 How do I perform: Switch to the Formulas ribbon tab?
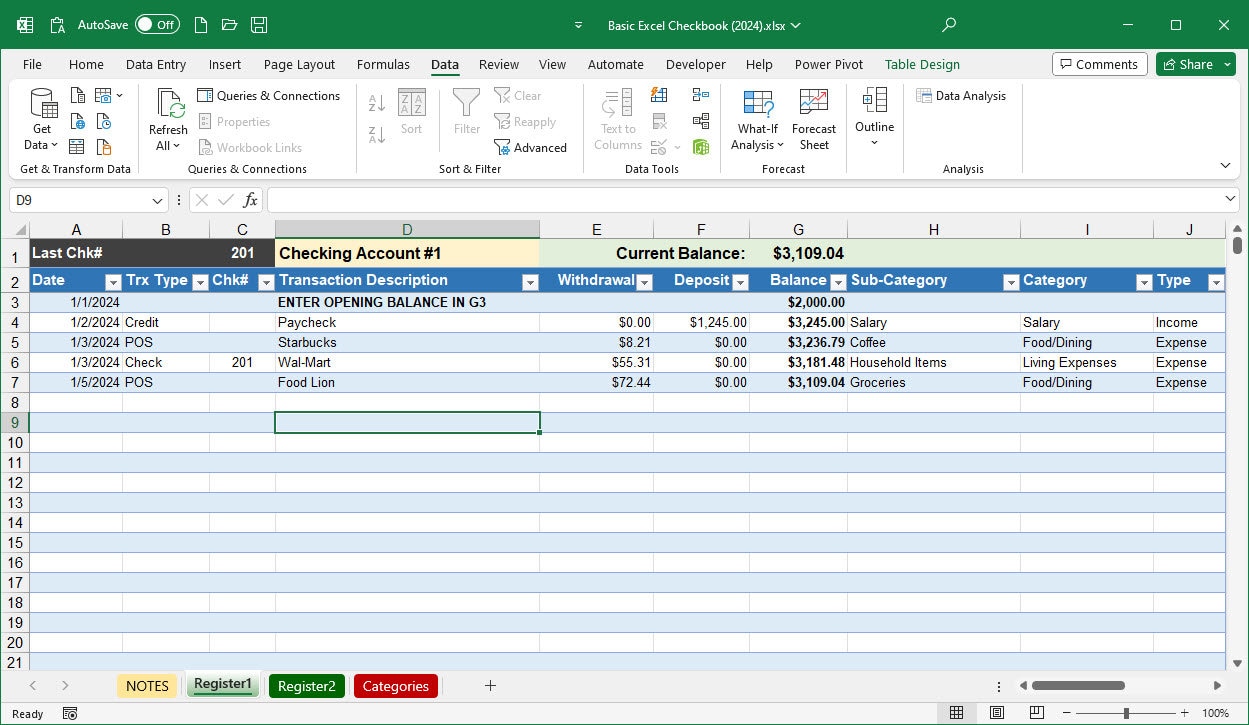tap(383, 64)
